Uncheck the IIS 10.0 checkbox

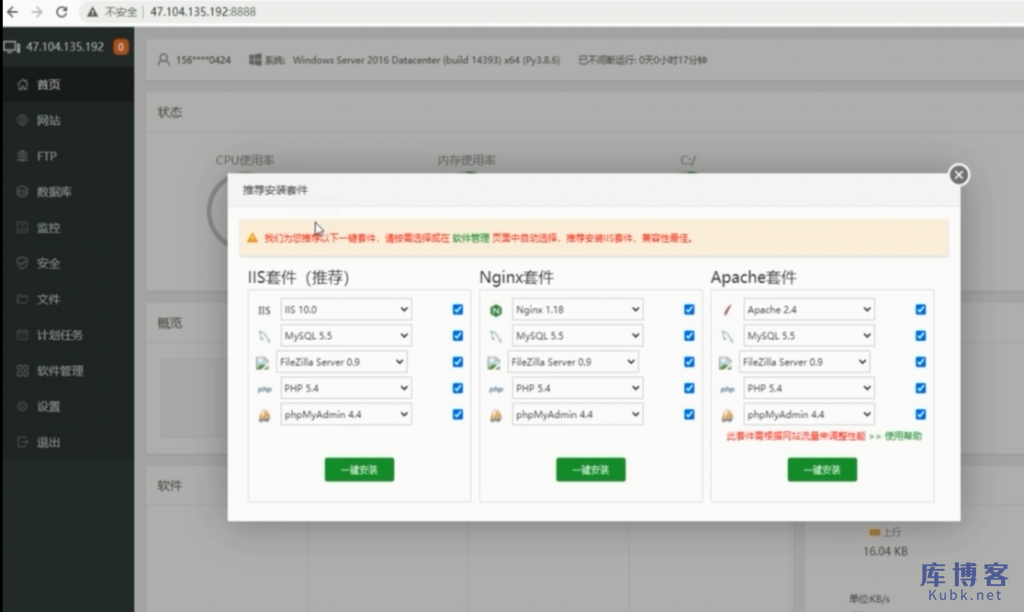coord(458,310)
